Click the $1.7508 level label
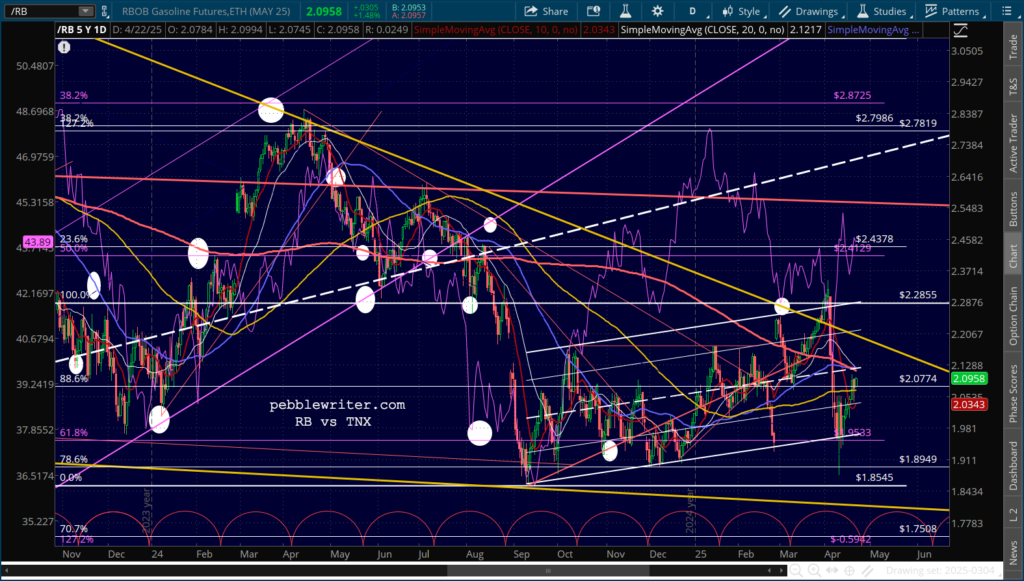 coord(918,529)
